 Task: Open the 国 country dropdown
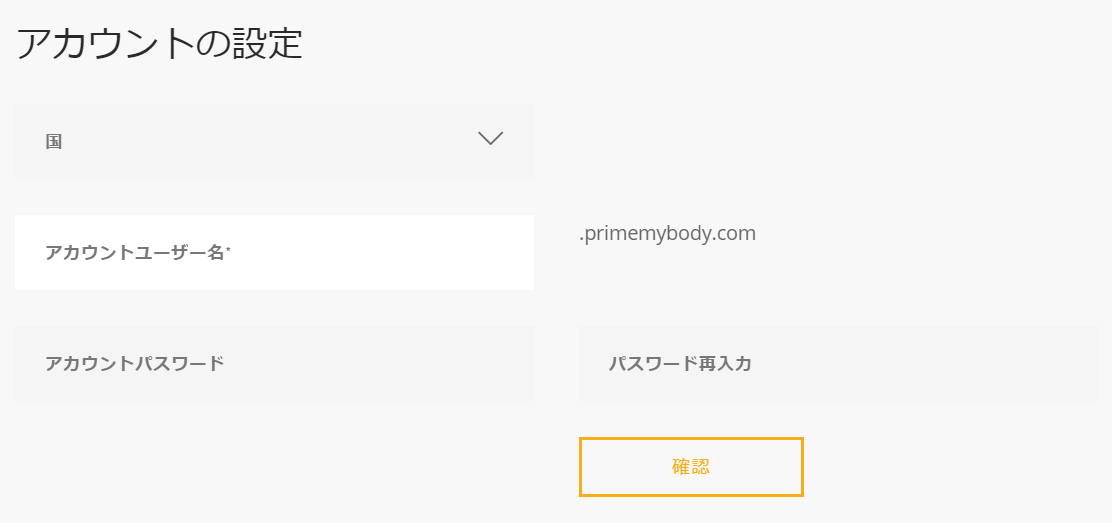click(x=274, y=141)
